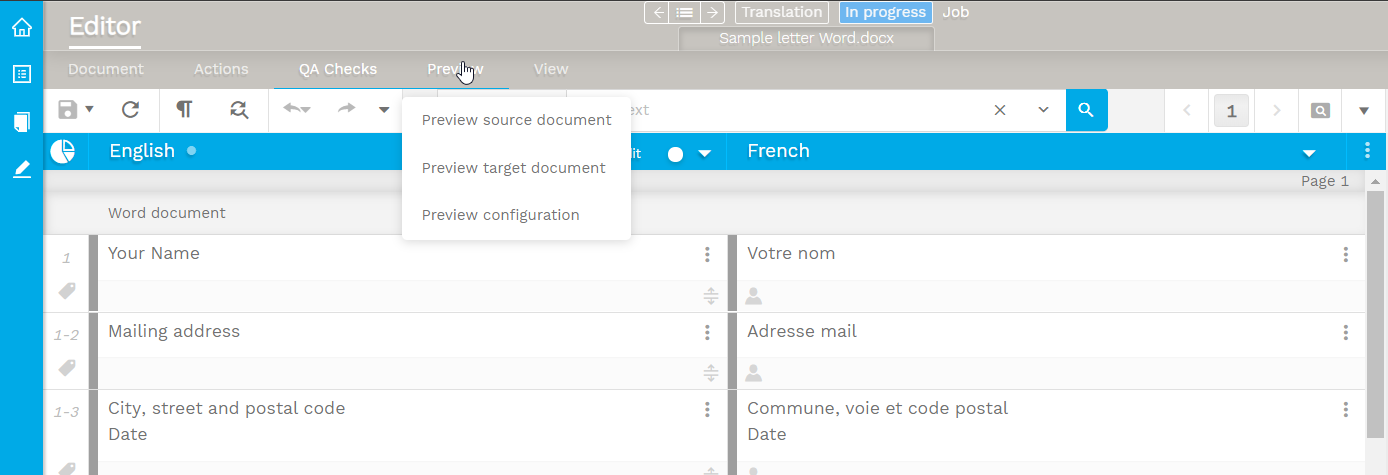Click the blue search magnifier button
Viewport: 1388px width, 475px height.
(x=1086, y=110)
